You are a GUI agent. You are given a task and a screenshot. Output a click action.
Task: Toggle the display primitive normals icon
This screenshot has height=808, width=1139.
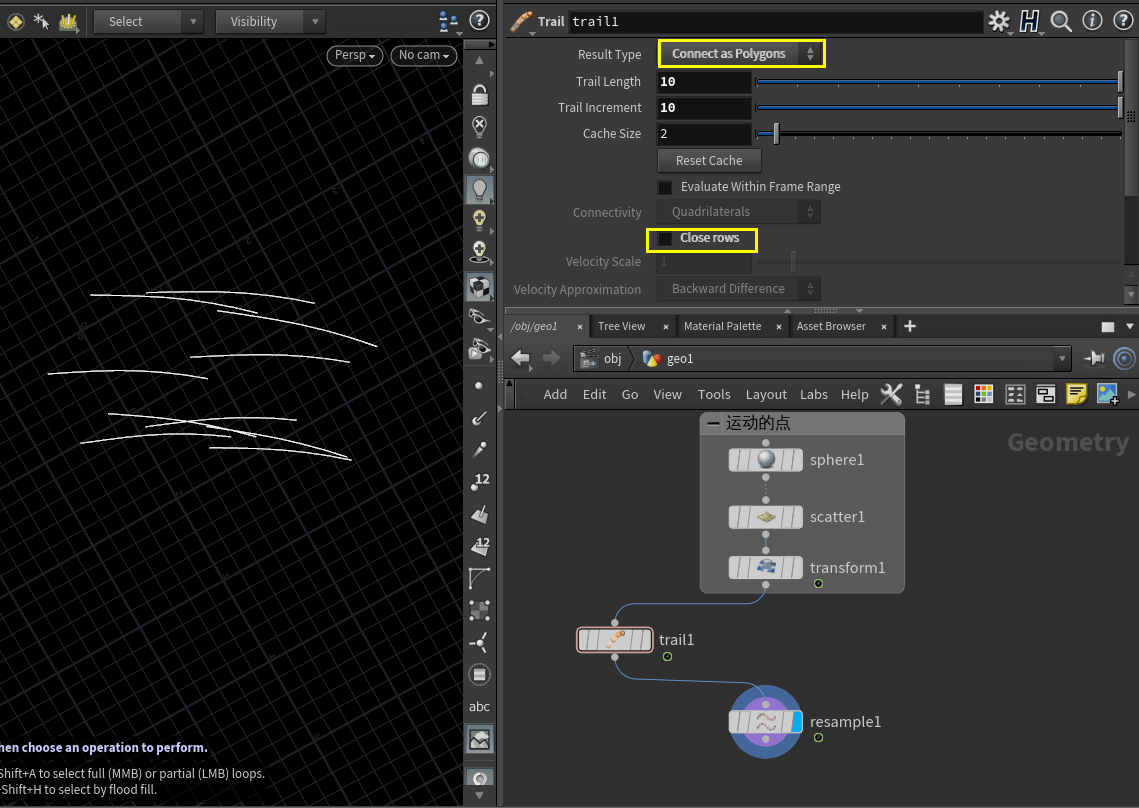click(479, 514)
